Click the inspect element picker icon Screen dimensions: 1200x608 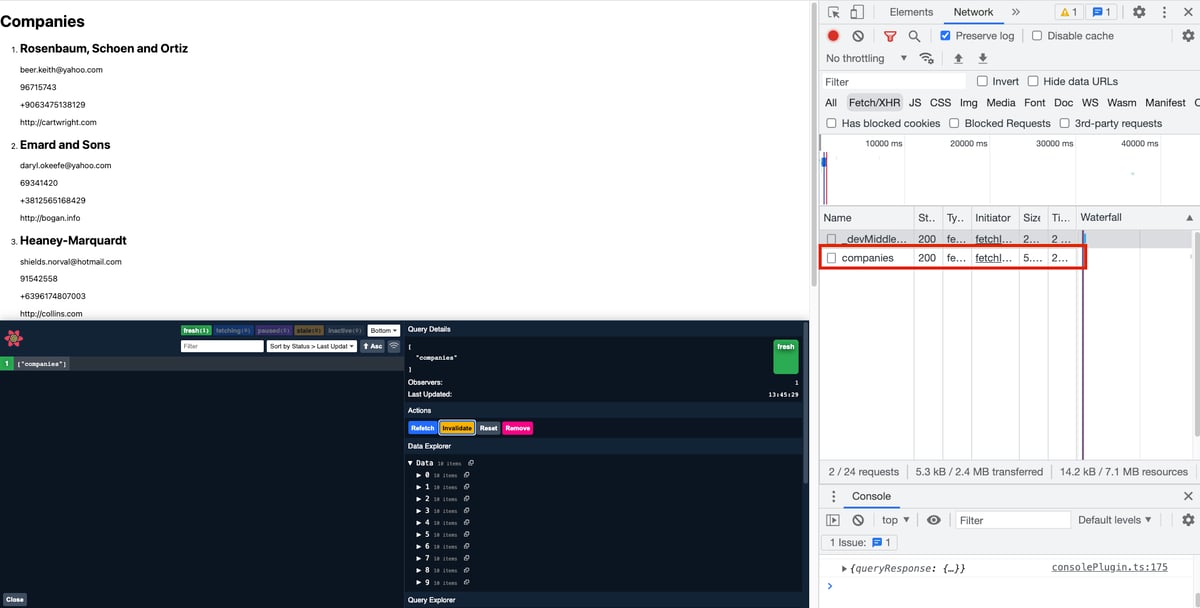[x=834, y=12]
